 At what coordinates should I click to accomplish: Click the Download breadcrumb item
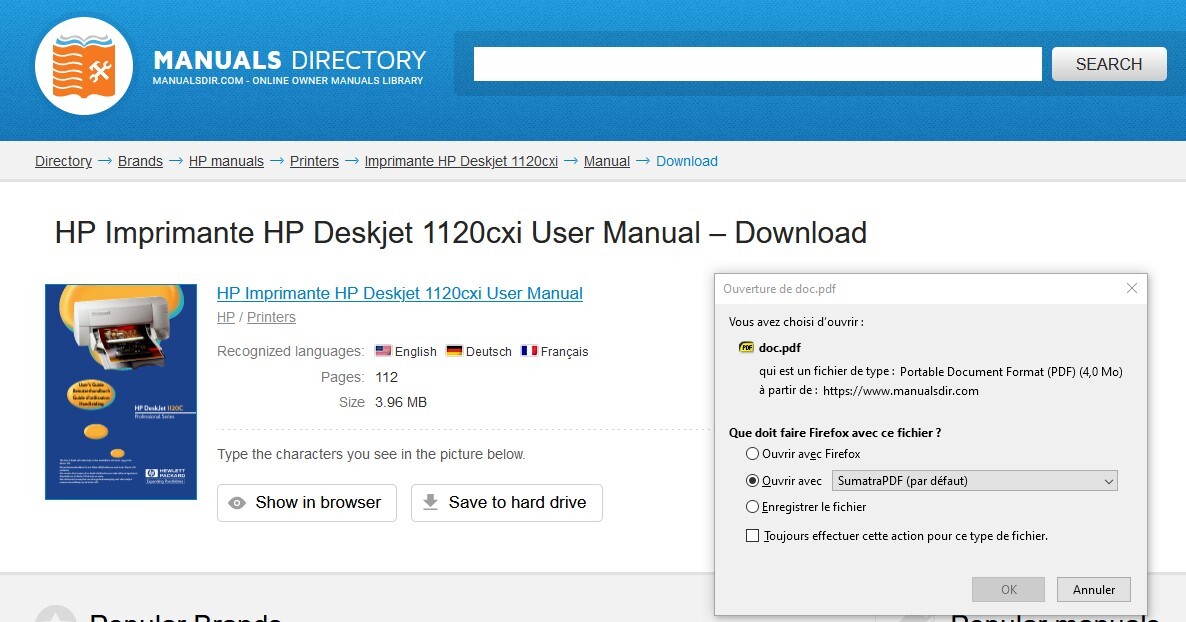tap(687, 161)
